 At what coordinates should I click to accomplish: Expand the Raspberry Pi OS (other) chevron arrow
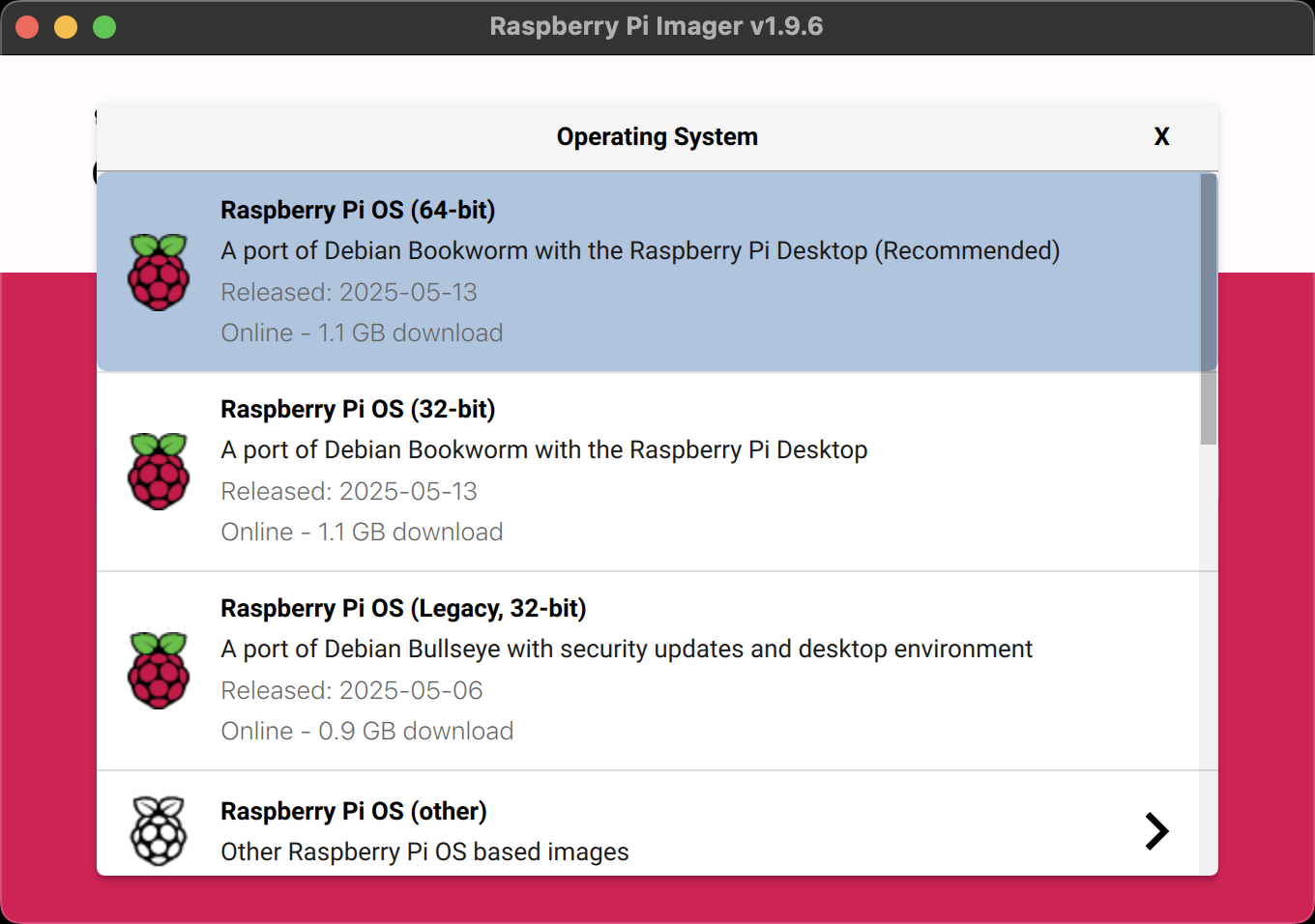(x=1156, y=831)
